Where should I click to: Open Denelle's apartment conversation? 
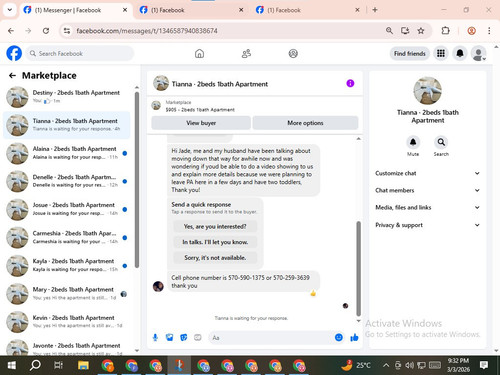pyautogui.click(x=67, y=181)
